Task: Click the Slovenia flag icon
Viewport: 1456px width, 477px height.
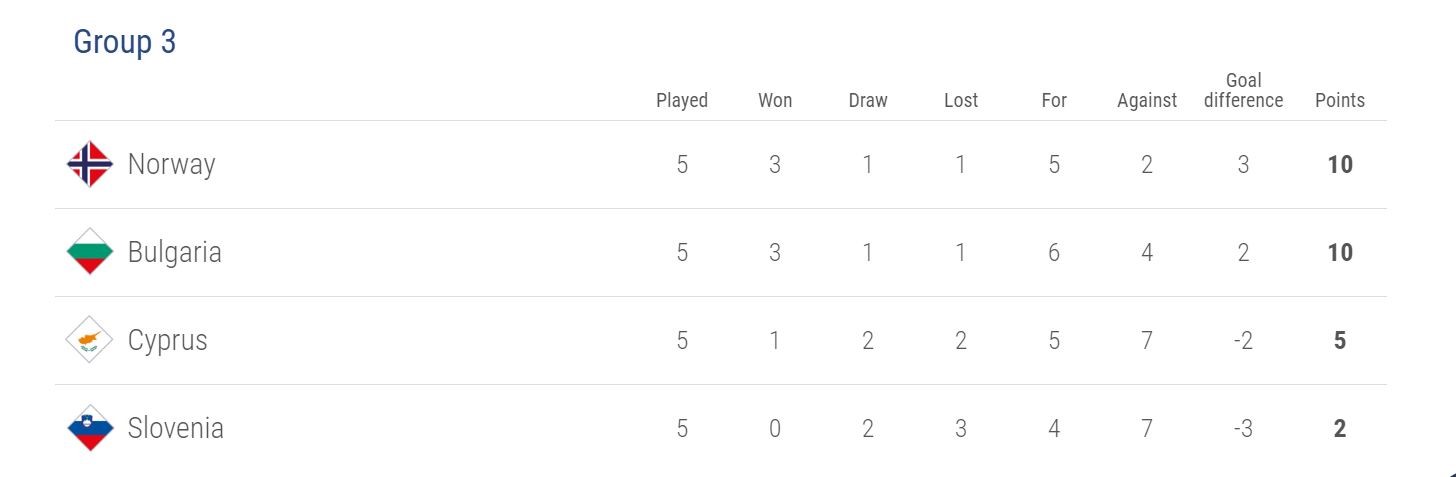Action: (x=90, y=428)
